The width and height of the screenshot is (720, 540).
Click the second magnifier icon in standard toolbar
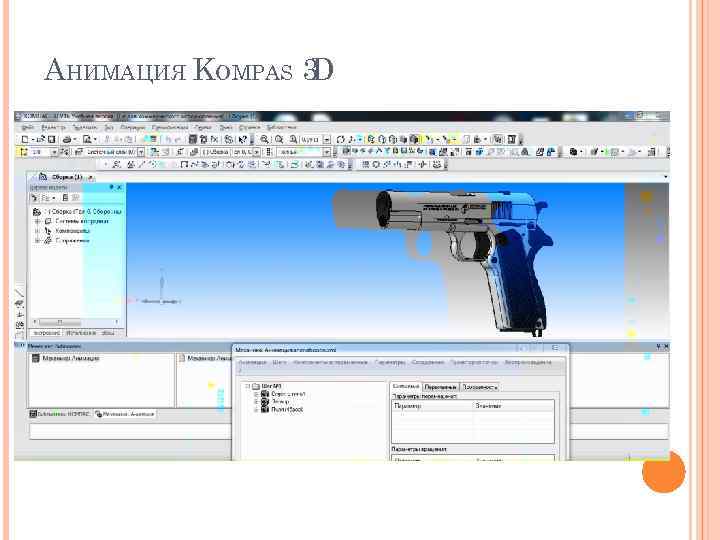[x=279, y=139]
